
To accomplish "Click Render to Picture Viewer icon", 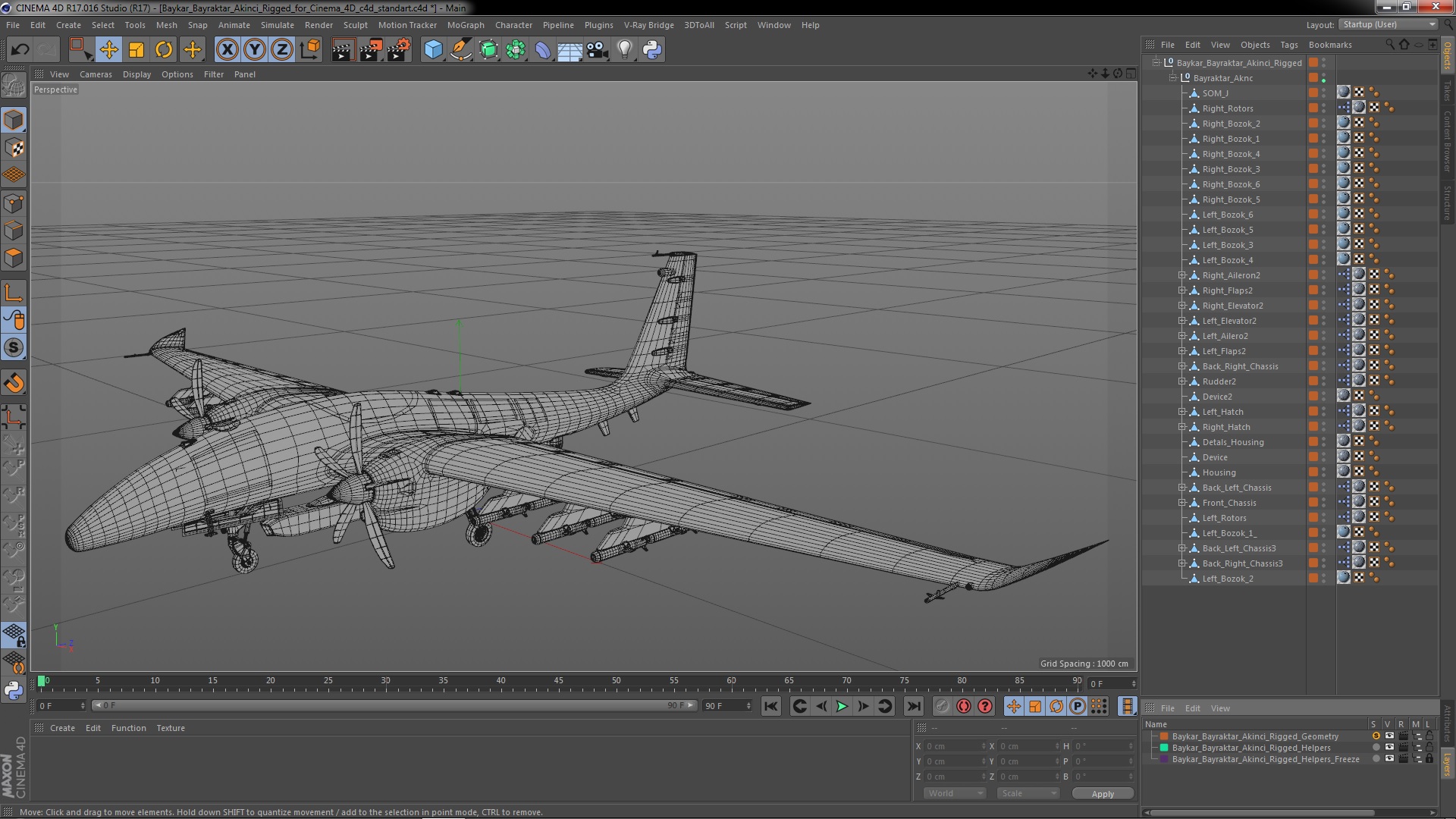I will pos(371,50).
